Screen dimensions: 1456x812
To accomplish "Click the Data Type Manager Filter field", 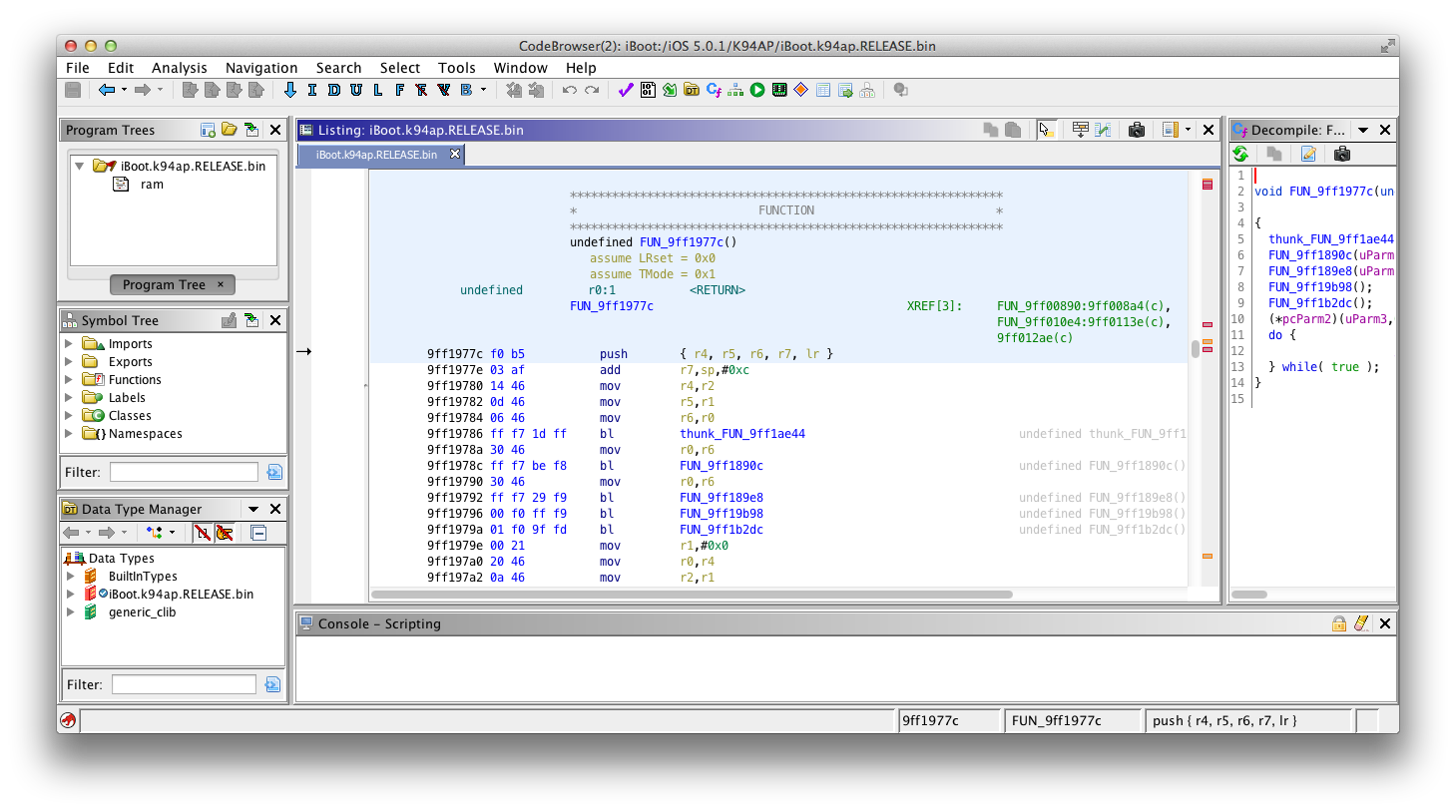I will (x=184, y=684).
